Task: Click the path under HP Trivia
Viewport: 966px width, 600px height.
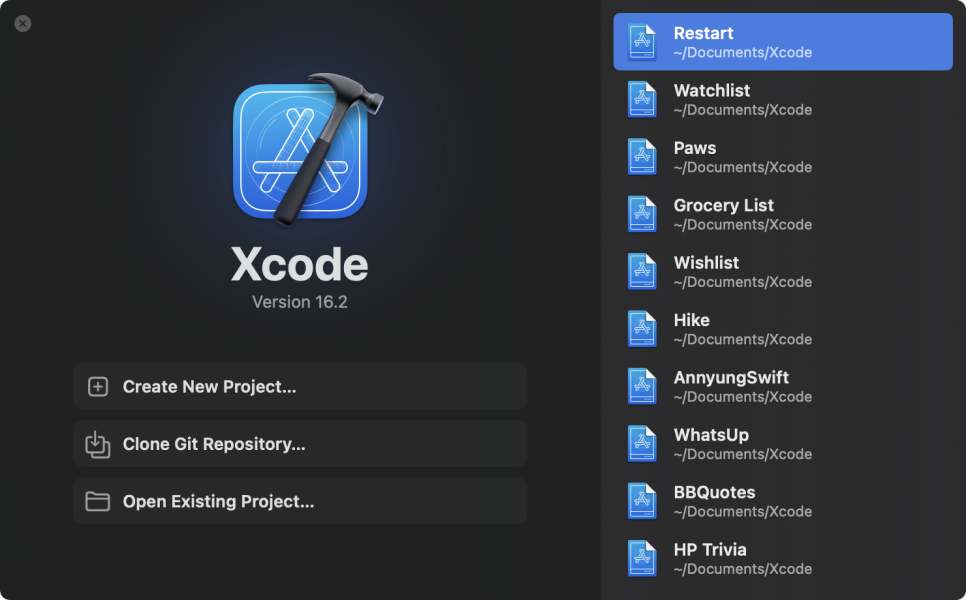Action: (x=742, y=569)
